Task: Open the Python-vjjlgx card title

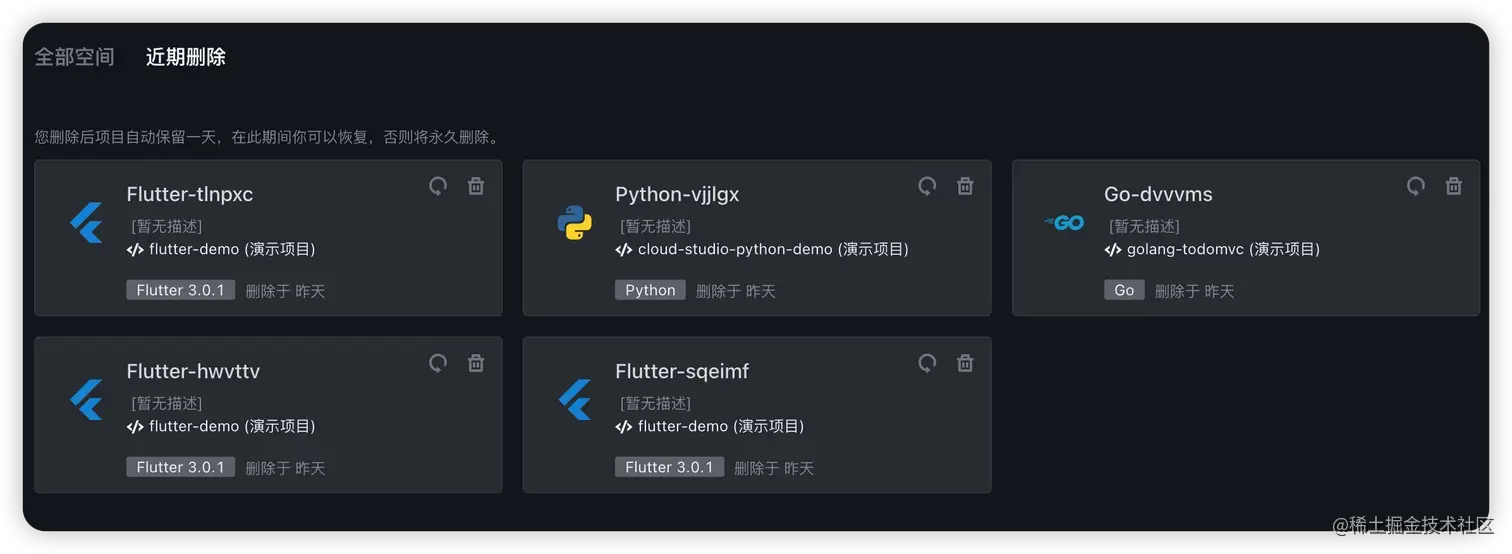Action: coord(677,194)
